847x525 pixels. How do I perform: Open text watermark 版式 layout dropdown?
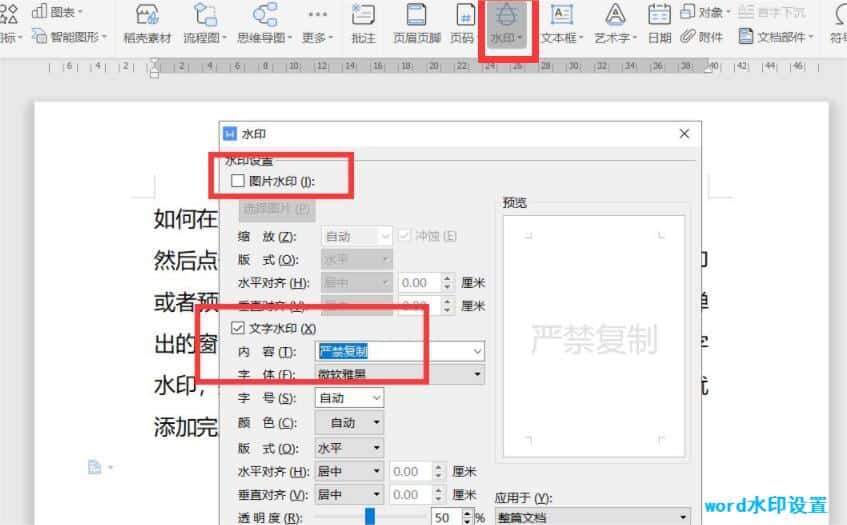click(349, 448)
